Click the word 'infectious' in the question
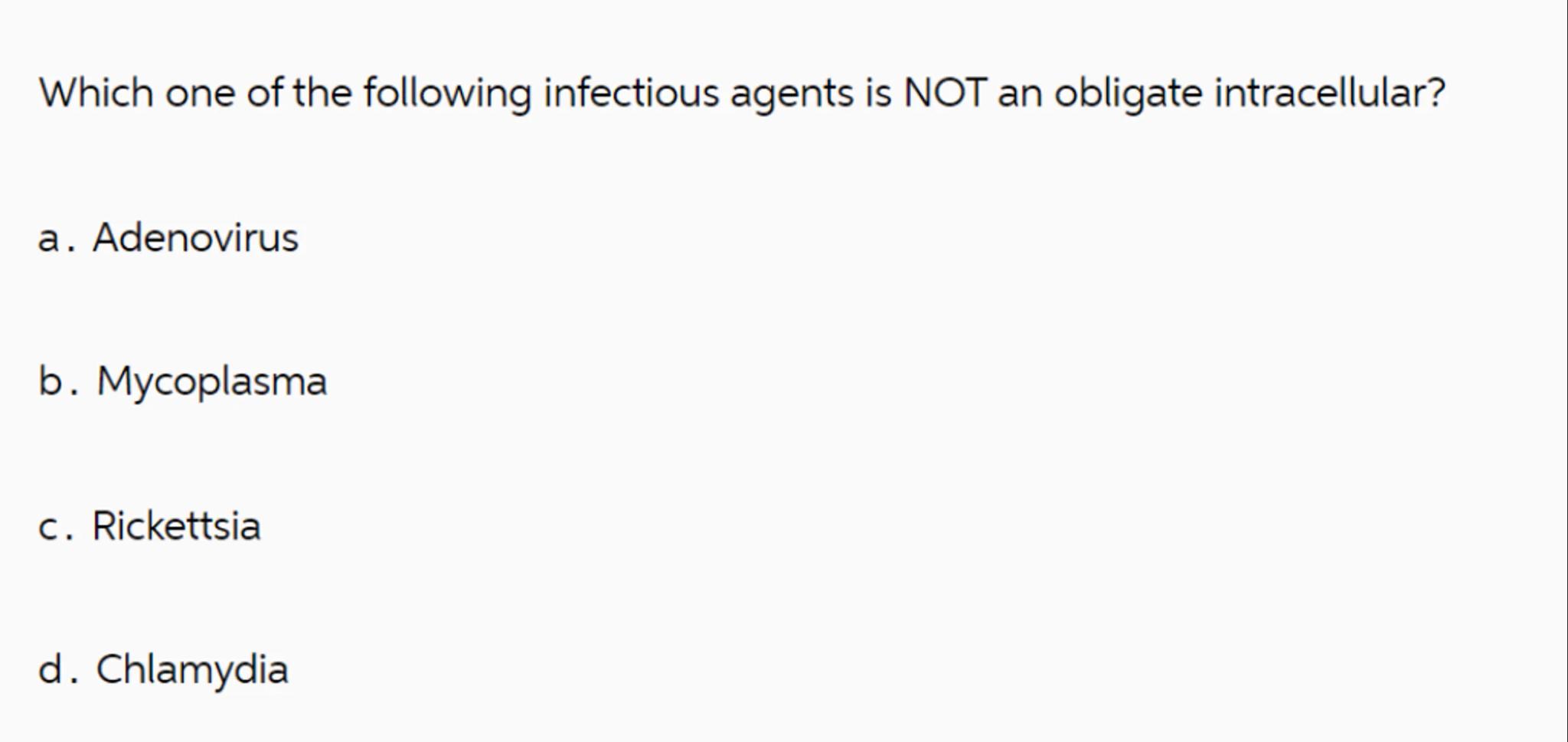Image resolution: width=1568 pixels, height=742 pixels. pyautogui.click(x=632, y=93)
